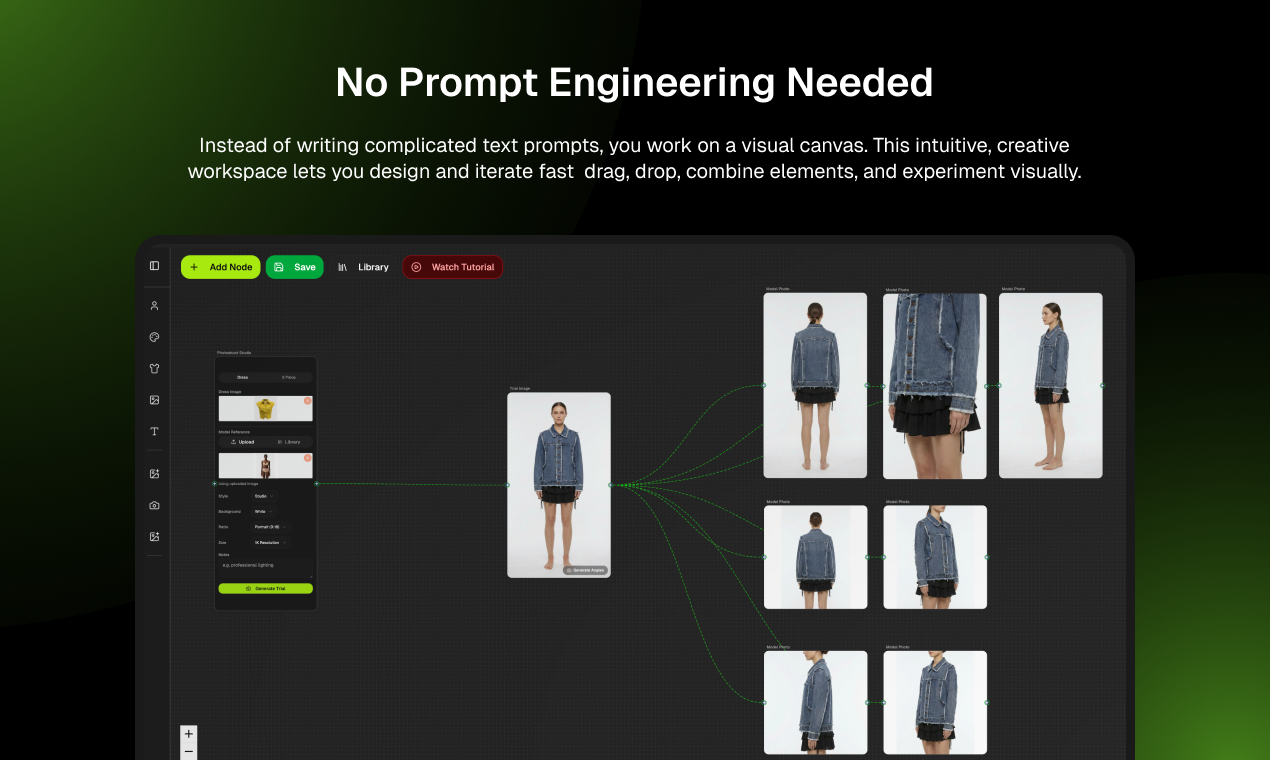Remove the model reference image
Image resolution: width=1270 pixels, height=760 pixels.
[x=308, y=459]
